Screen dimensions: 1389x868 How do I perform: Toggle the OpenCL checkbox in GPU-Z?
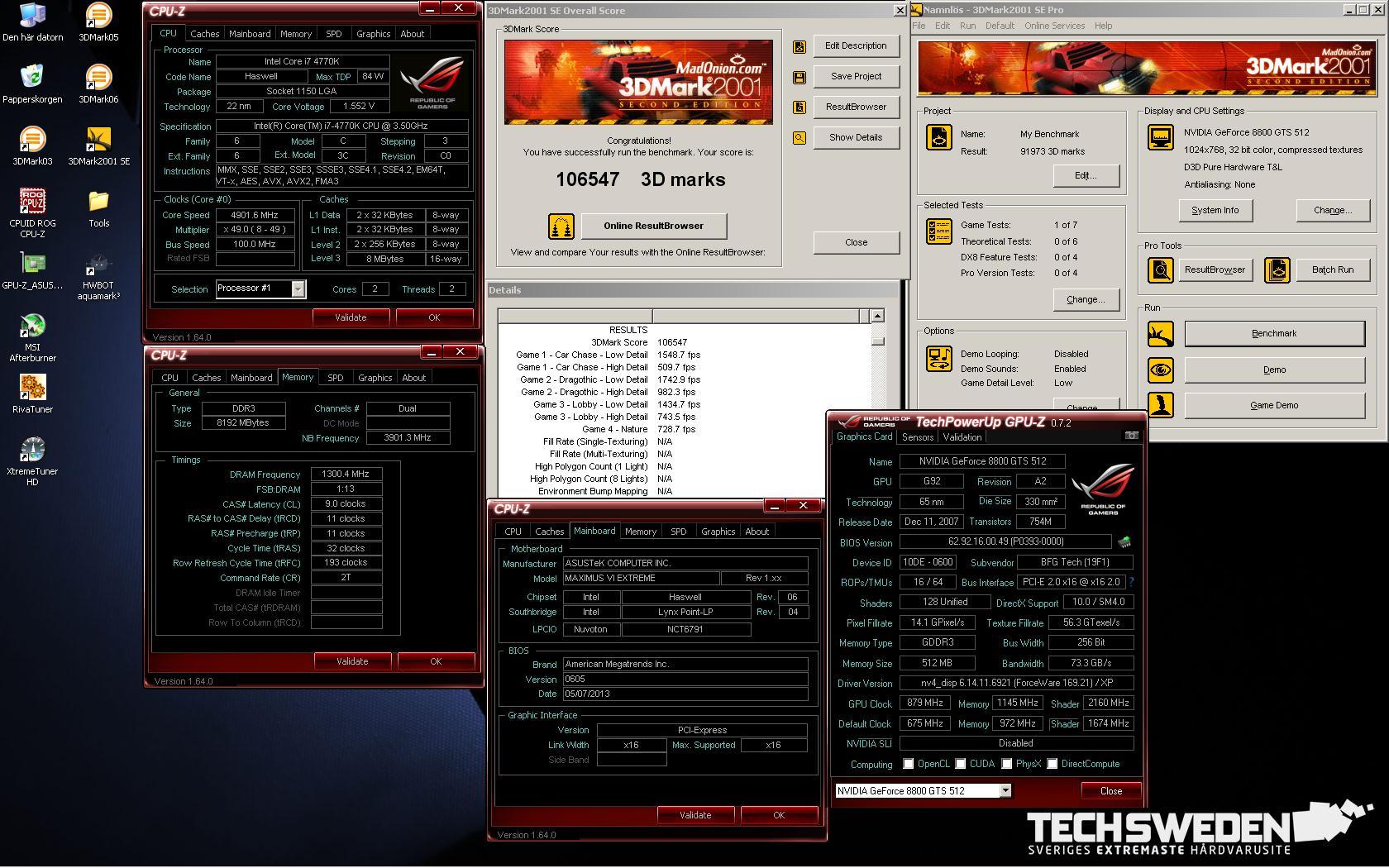[909, 764]
